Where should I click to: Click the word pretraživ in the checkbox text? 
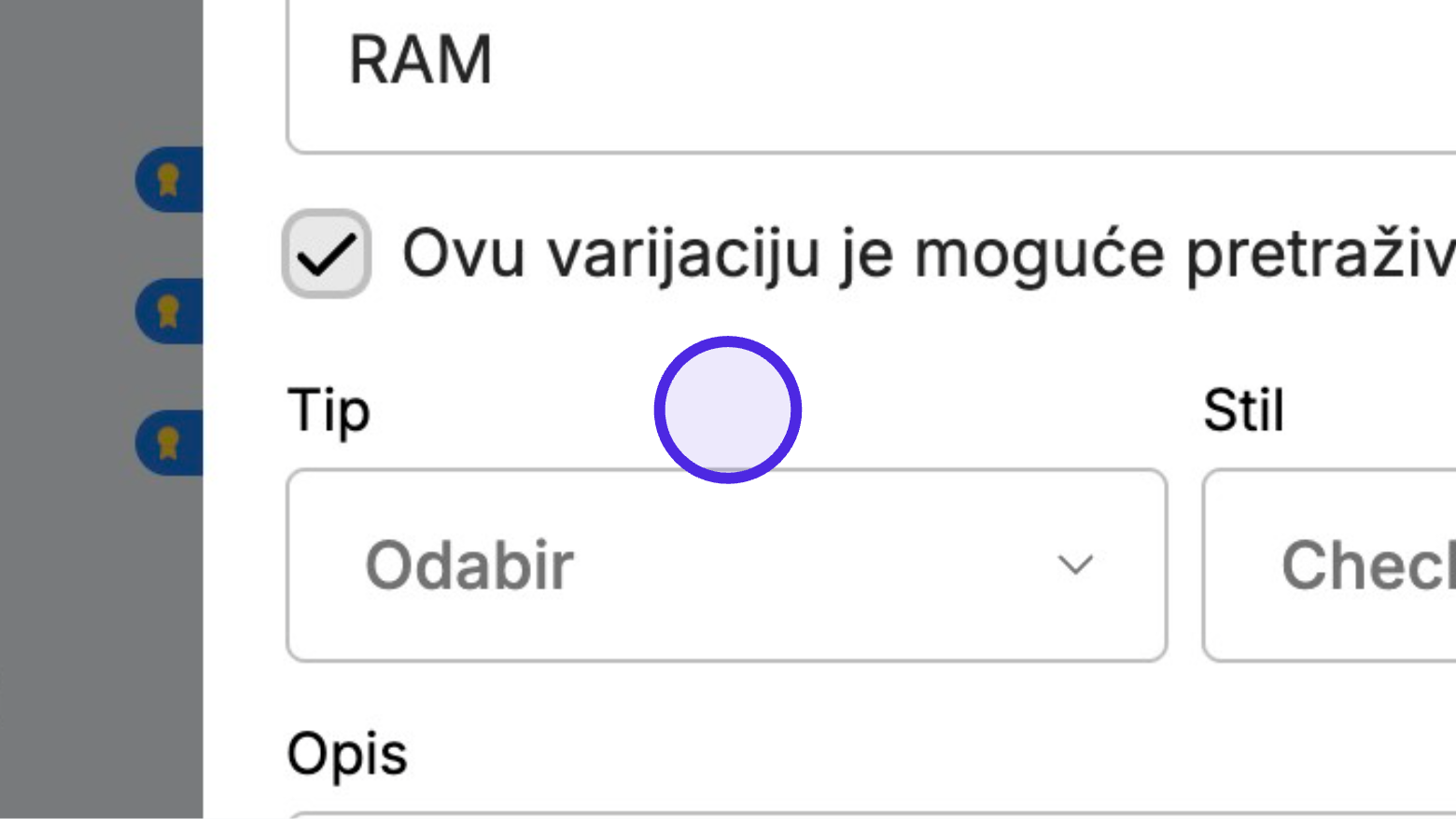coord(1321,255)
